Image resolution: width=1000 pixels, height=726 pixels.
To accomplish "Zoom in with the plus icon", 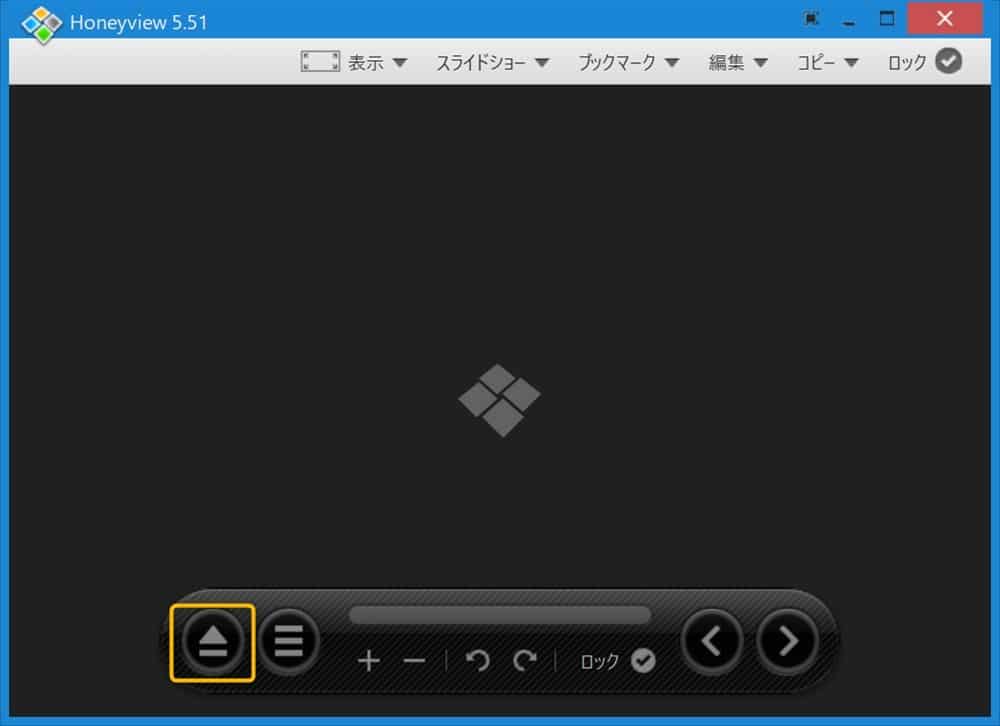I will pos(369,661).
